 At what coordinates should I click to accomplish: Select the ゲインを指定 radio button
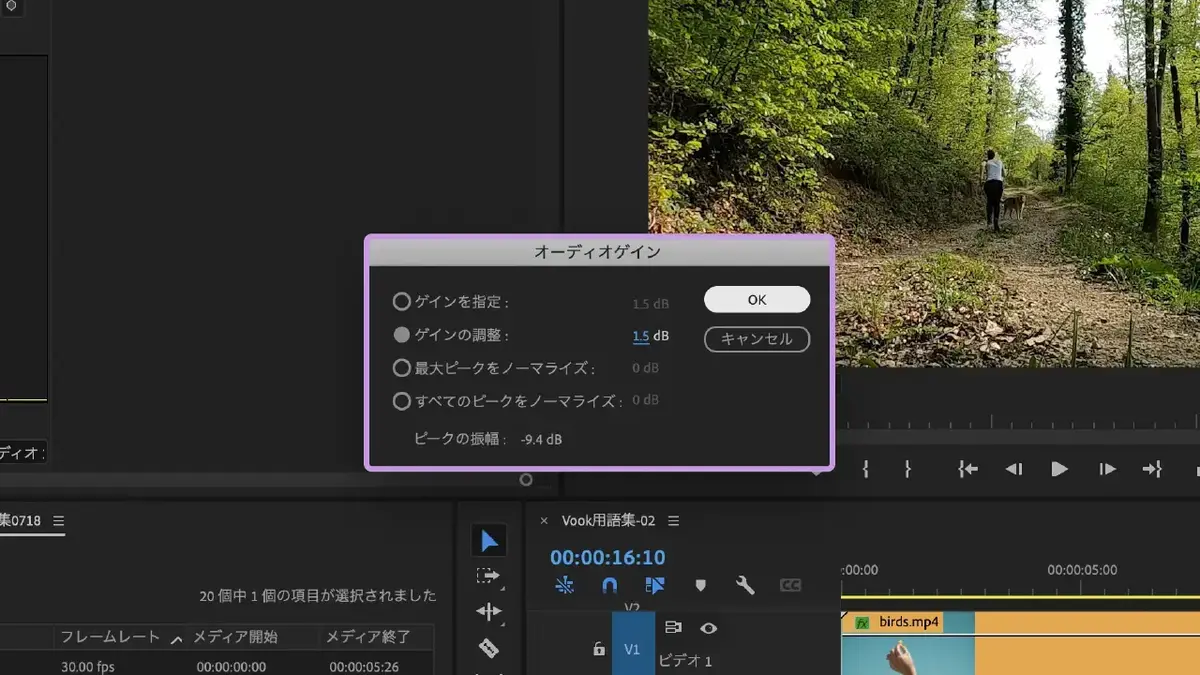click(401, 301)
